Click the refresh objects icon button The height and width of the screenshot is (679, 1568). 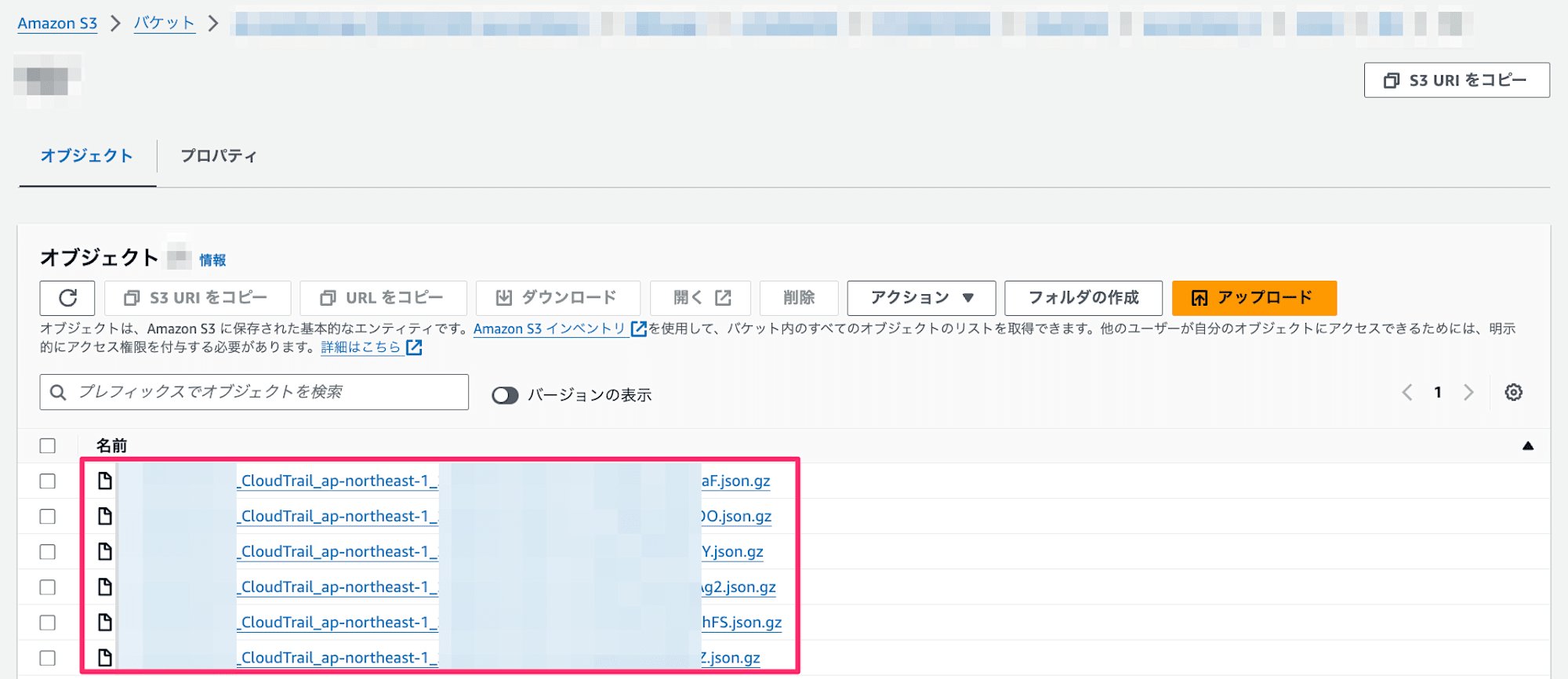coord(67,298)
